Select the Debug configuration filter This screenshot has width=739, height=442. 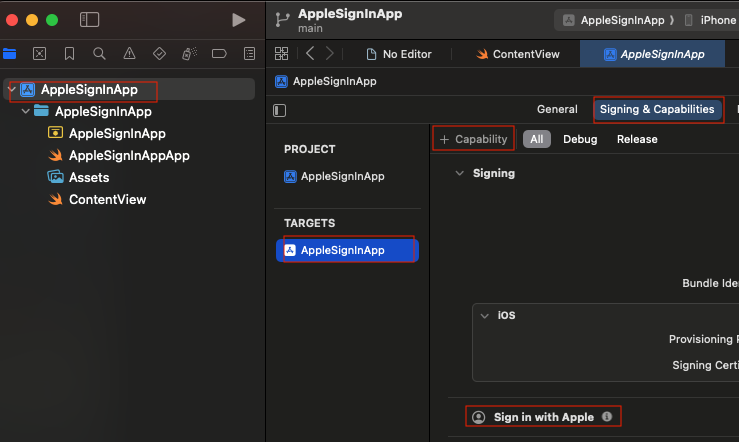580,139
